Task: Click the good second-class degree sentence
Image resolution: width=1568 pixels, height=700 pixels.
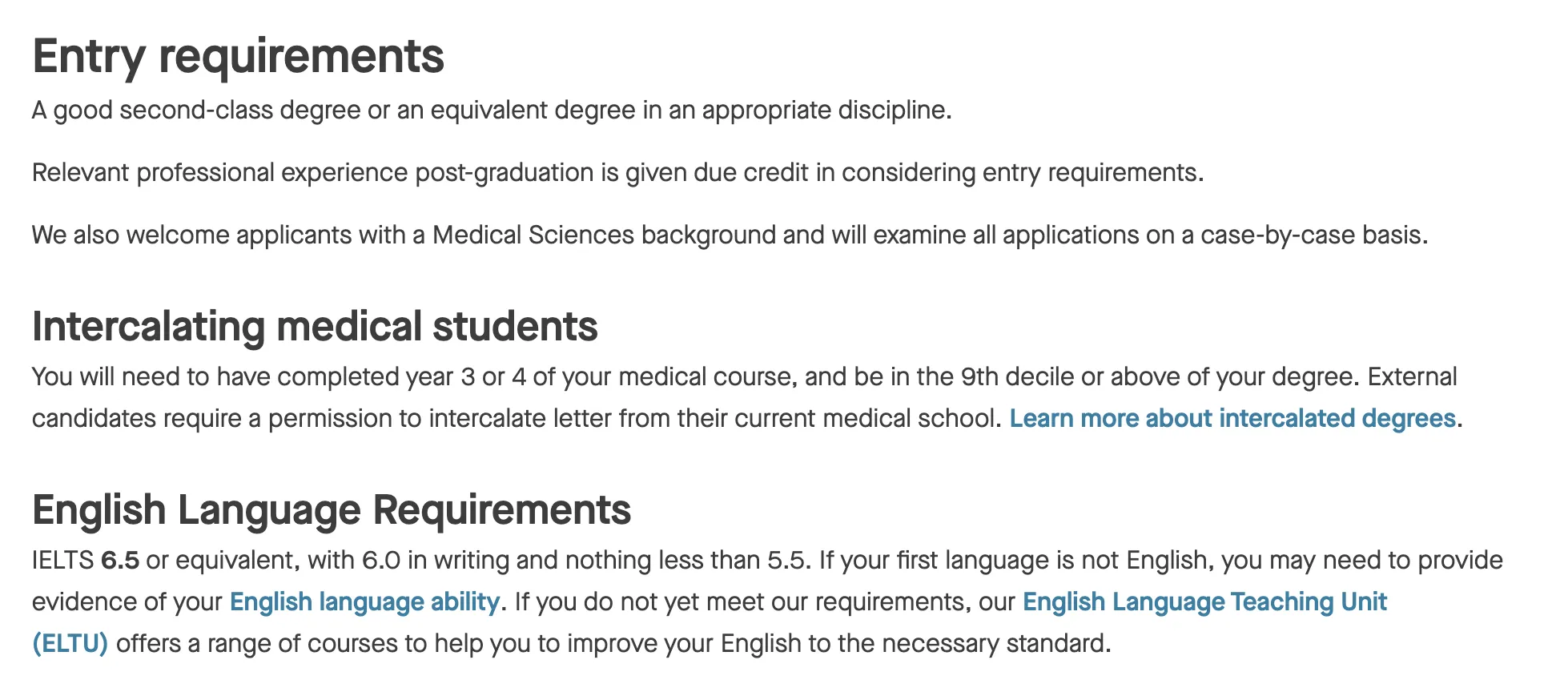Action: (492, 110)
